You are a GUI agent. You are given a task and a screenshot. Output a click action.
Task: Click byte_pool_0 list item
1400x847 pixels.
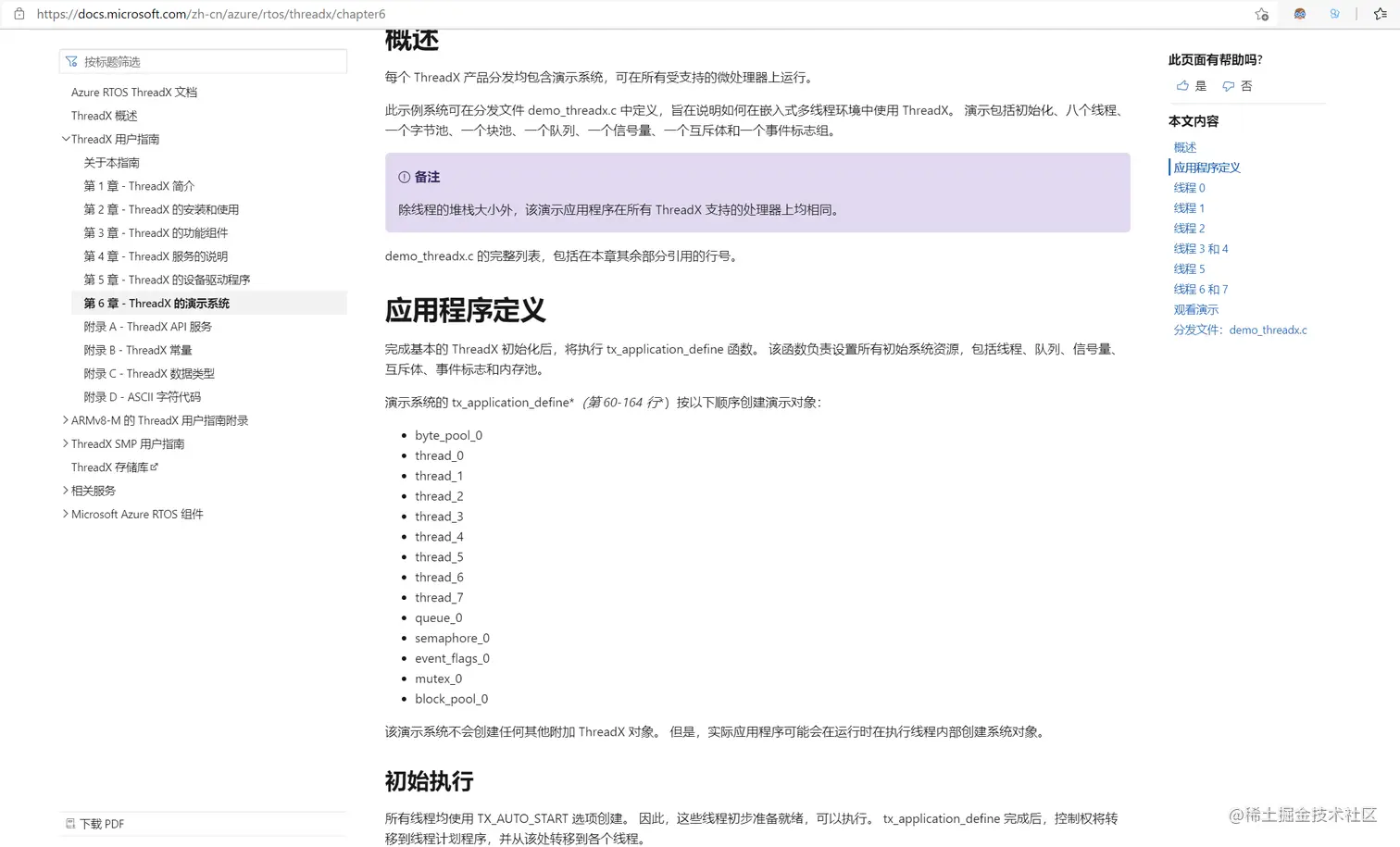click(448, 435)
